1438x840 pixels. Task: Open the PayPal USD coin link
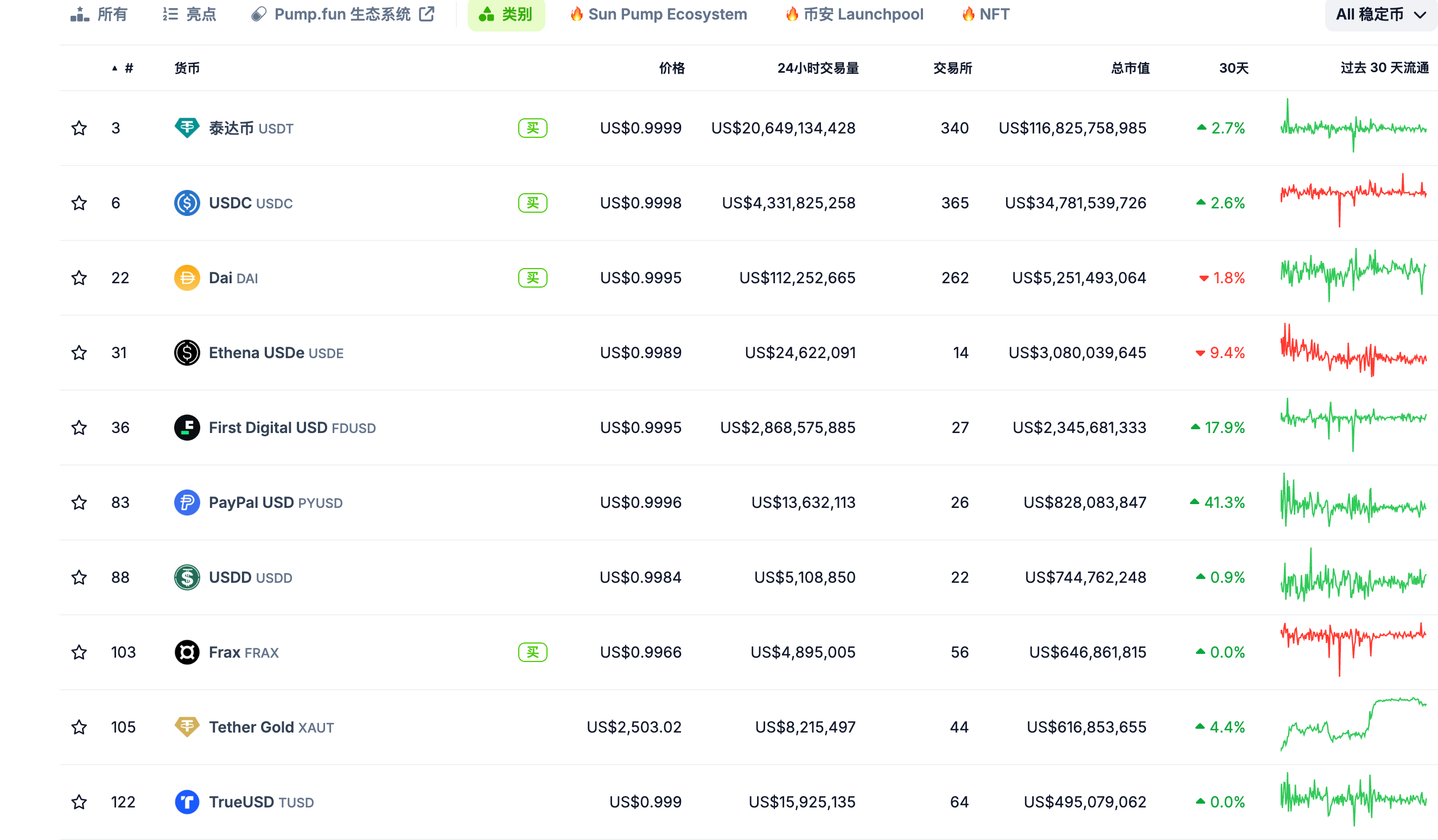276,502
